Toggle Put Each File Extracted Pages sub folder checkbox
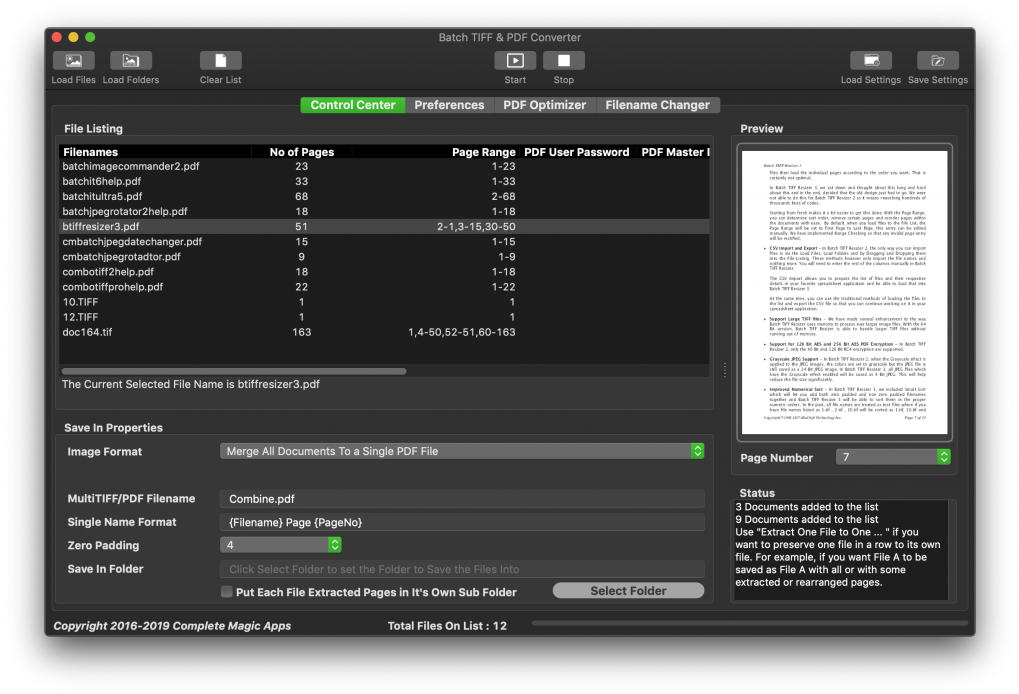This screenshot has height=694, width=1019. pyautogui.click(x=227, y=591)
